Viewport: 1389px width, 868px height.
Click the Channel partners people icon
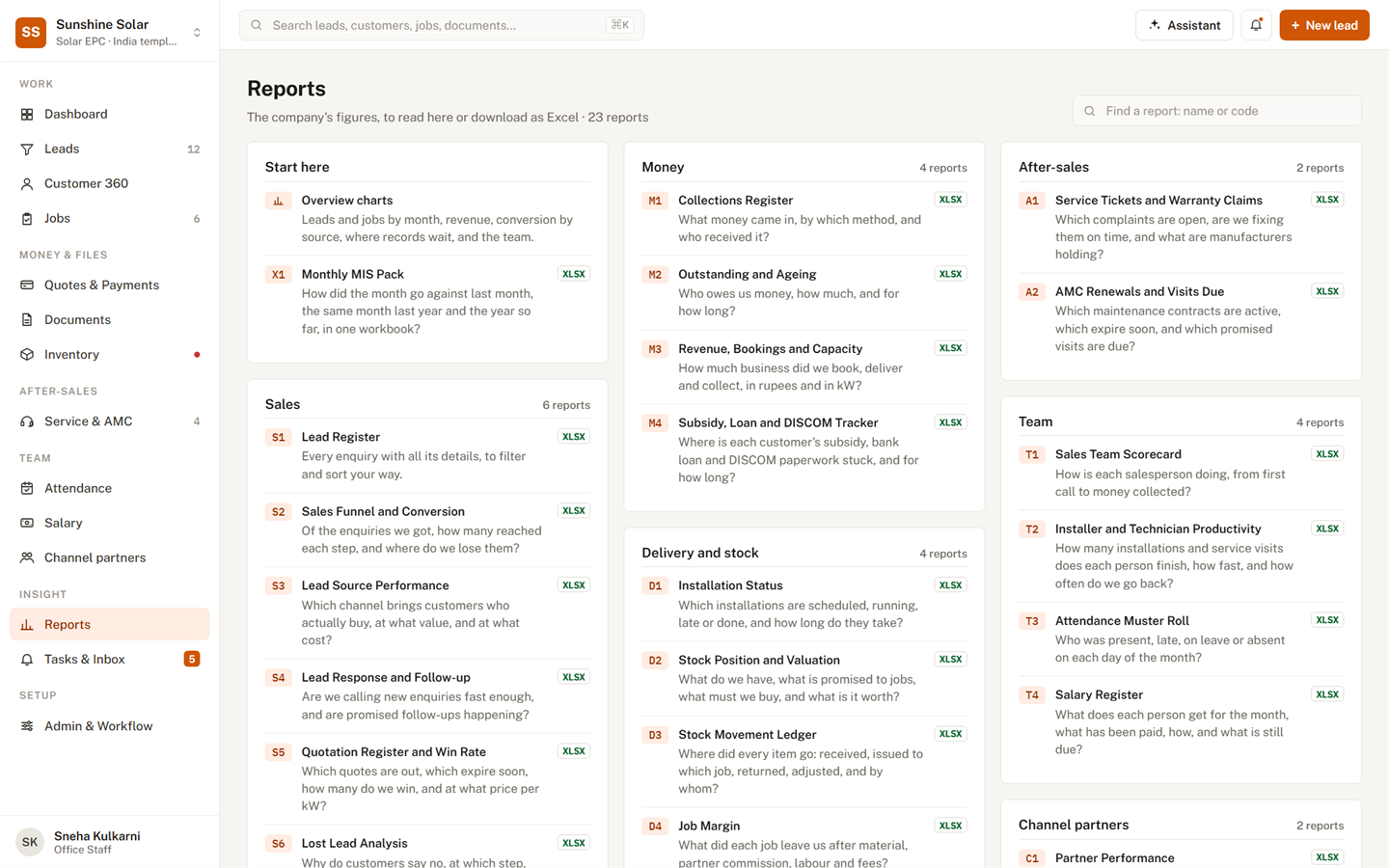[x=27, y=557]
